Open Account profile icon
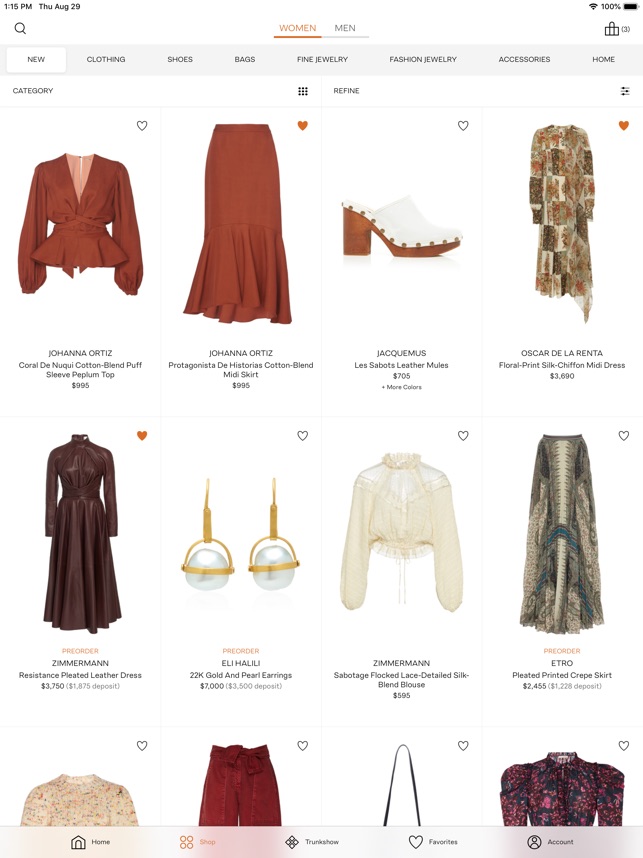The height and width of the screenshot is (858, 643). click(x=534, y=842)
